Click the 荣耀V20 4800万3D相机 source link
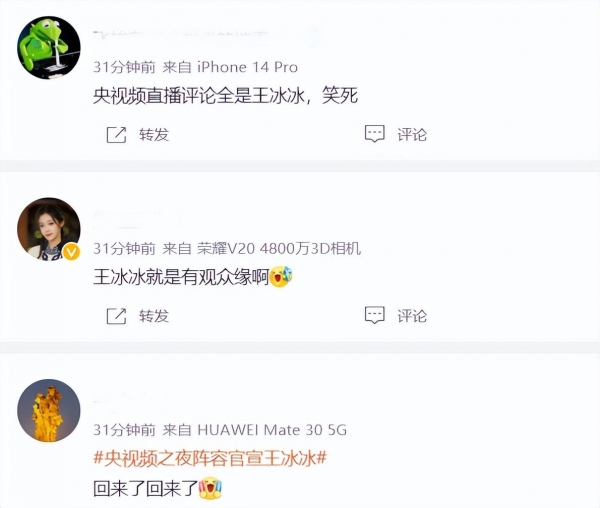 279,249
